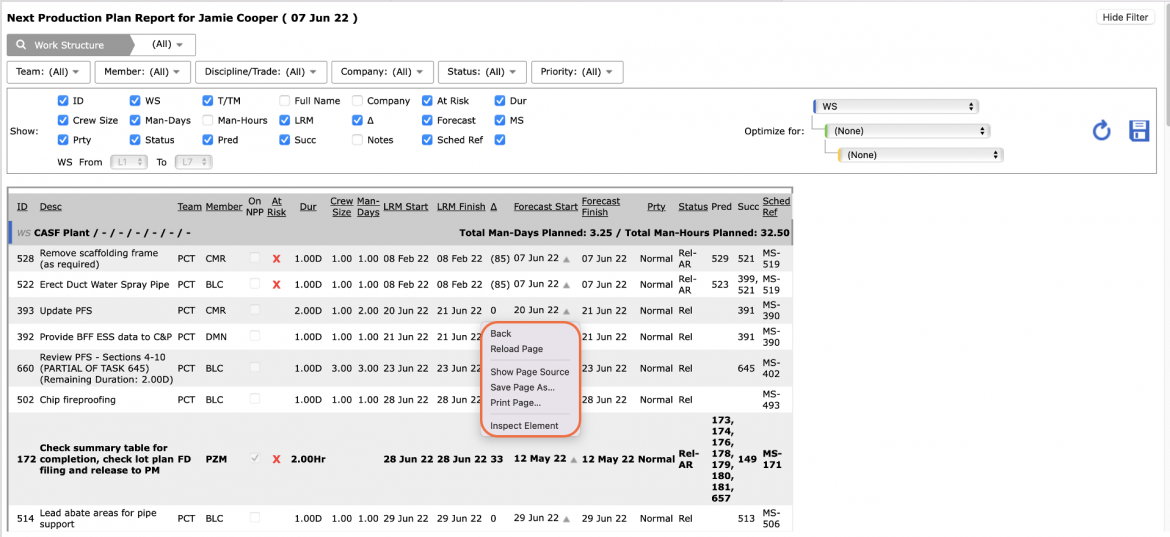Viewport: 1170px width, 537px height.
Task: Click 'Provide BFF ESS data to C&P' description
Action: 107,336
